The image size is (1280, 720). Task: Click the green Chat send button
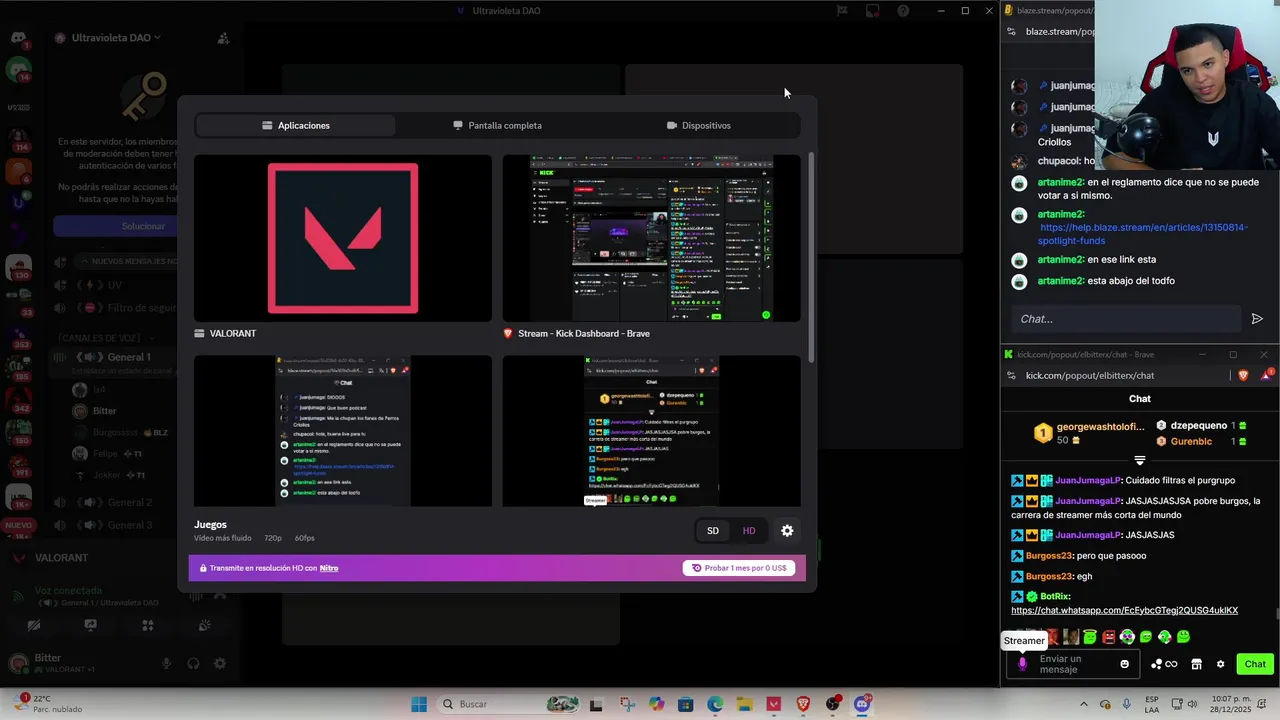click(1255, 664)
